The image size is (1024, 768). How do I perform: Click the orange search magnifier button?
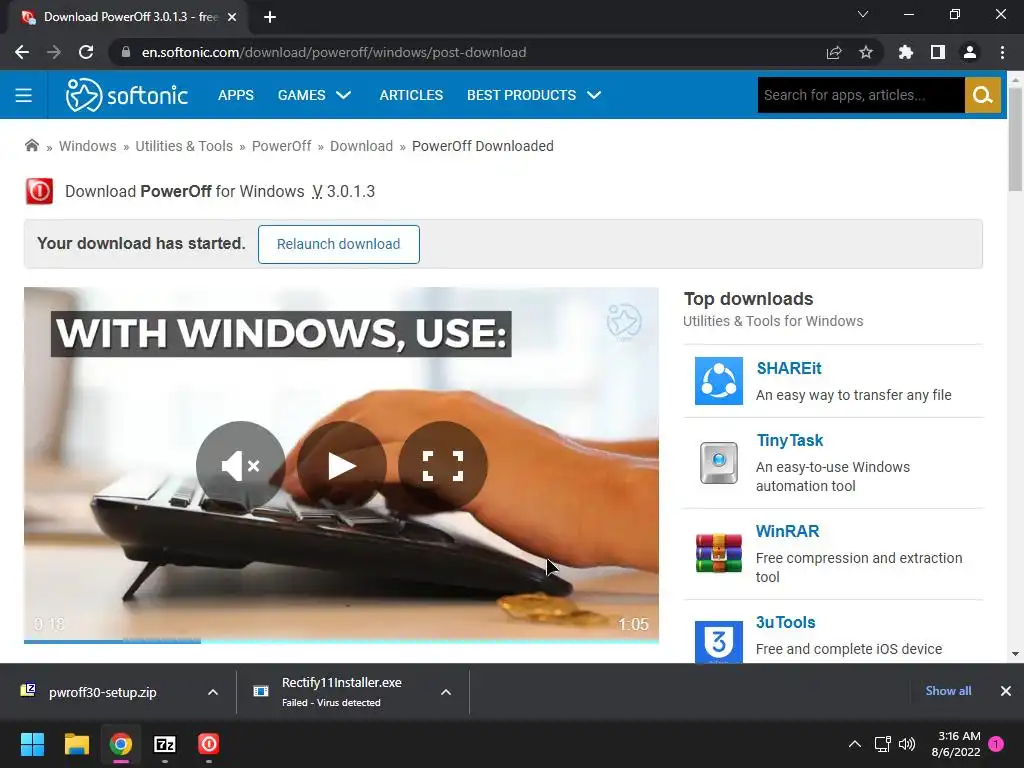982,95
